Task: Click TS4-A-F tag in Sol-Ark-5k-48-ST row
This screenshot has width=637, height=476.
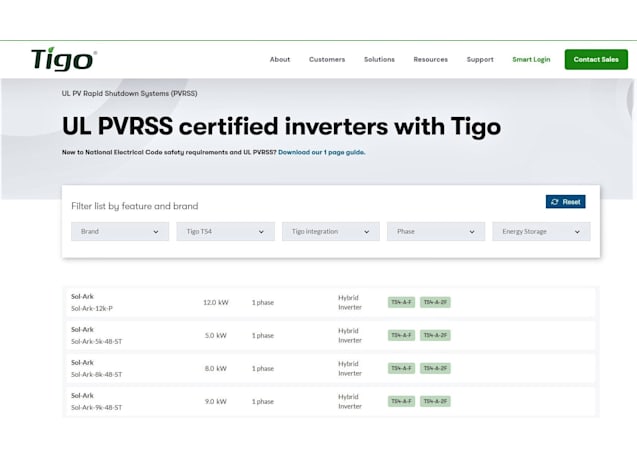Action: (401, 335)
